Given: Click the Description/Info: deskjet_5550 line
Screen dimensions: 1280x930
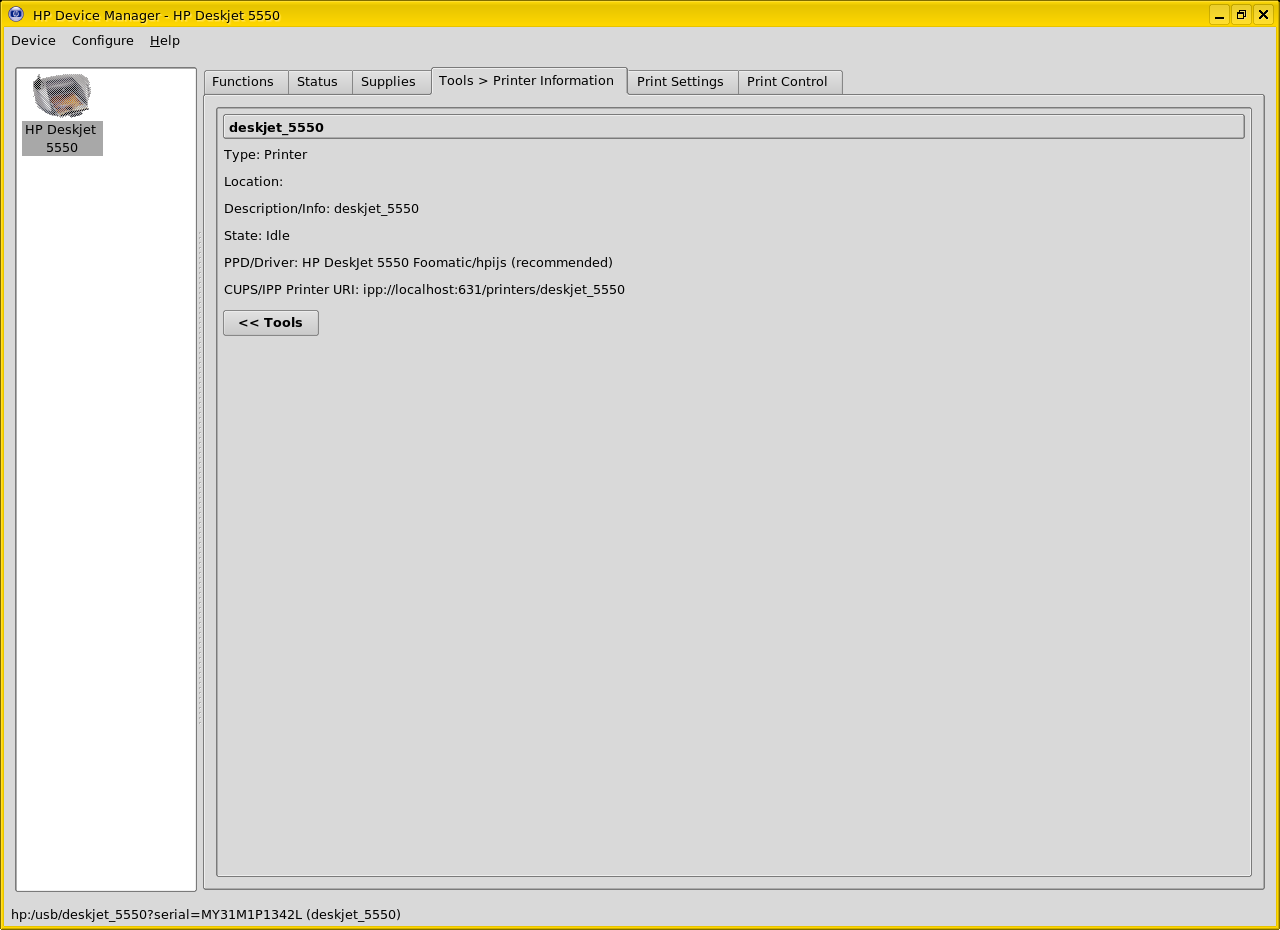Looking at the screenshot, I should click(x=321, y=209).
